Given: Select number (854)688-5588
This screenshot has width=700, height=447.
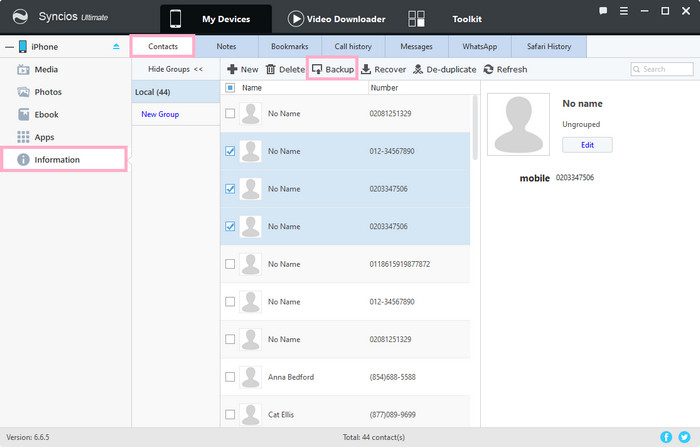Looking at the screenshot, I should coord(392,377).
